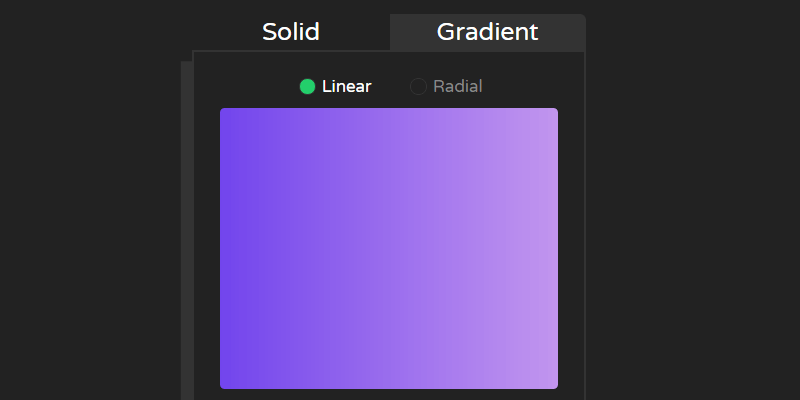Switch to the Solid tab

(291, 32)
